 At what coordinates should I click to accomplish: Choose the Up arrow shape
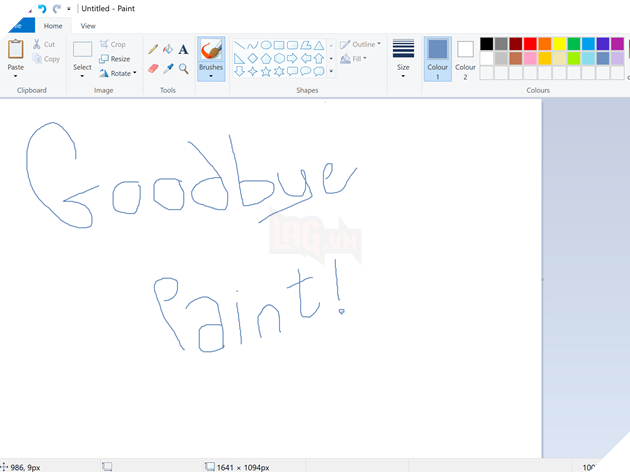pos(319,59)
